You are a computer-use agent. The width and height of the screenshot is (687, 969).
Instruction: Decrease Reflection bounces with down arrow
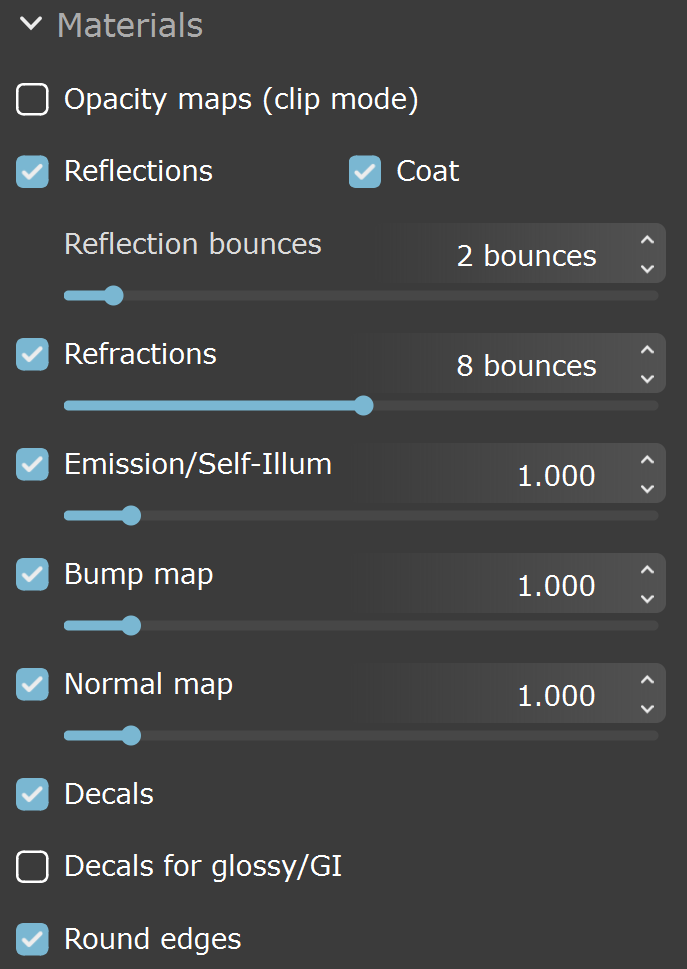[x=647, y=269]
